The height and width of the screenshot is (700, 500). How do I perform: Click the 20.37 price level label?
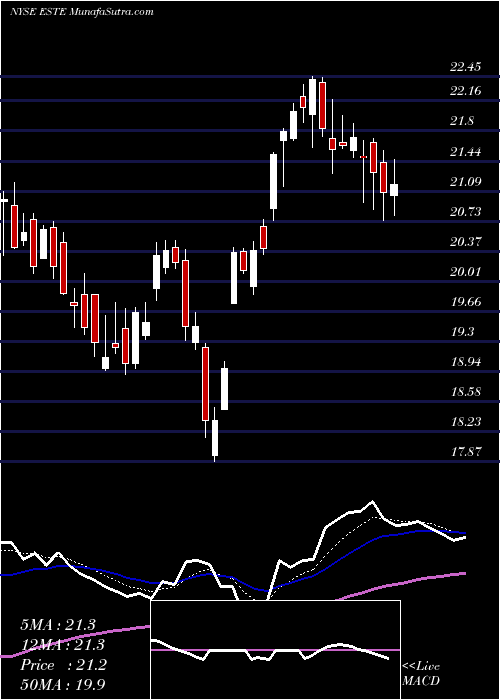465,242
